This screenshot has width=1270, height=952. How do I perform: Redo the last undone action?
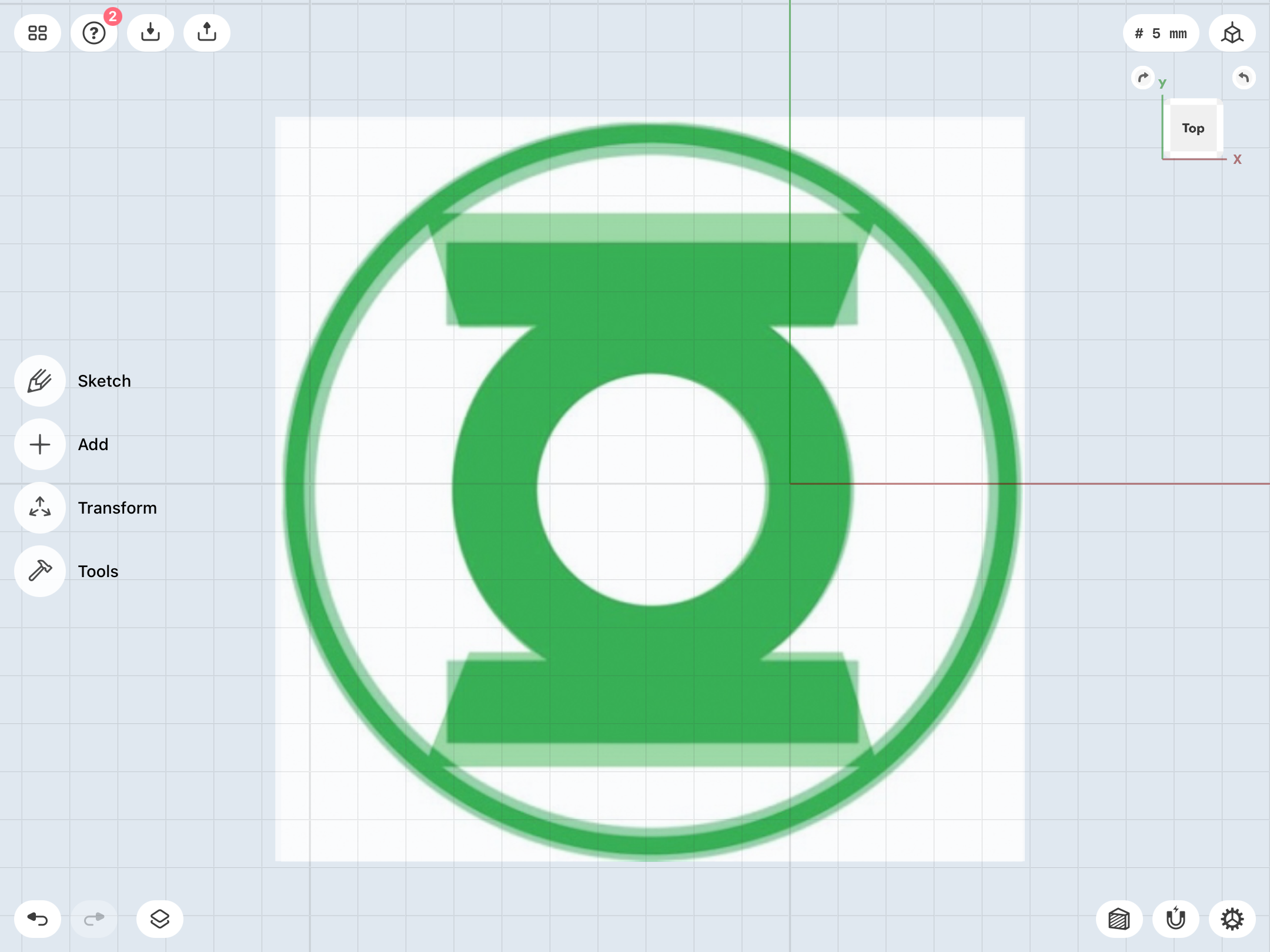tap(94, 919)
